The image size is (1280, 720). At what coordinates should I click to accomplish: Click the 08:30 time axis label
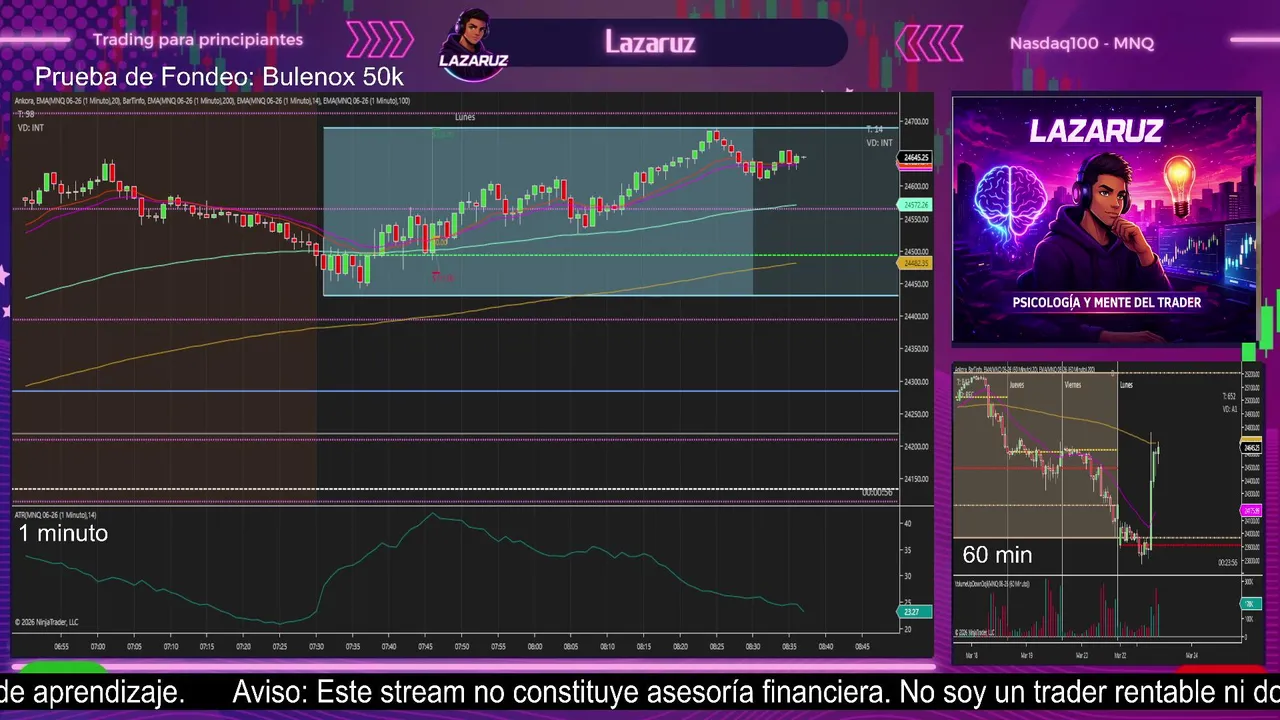point(753,647)
